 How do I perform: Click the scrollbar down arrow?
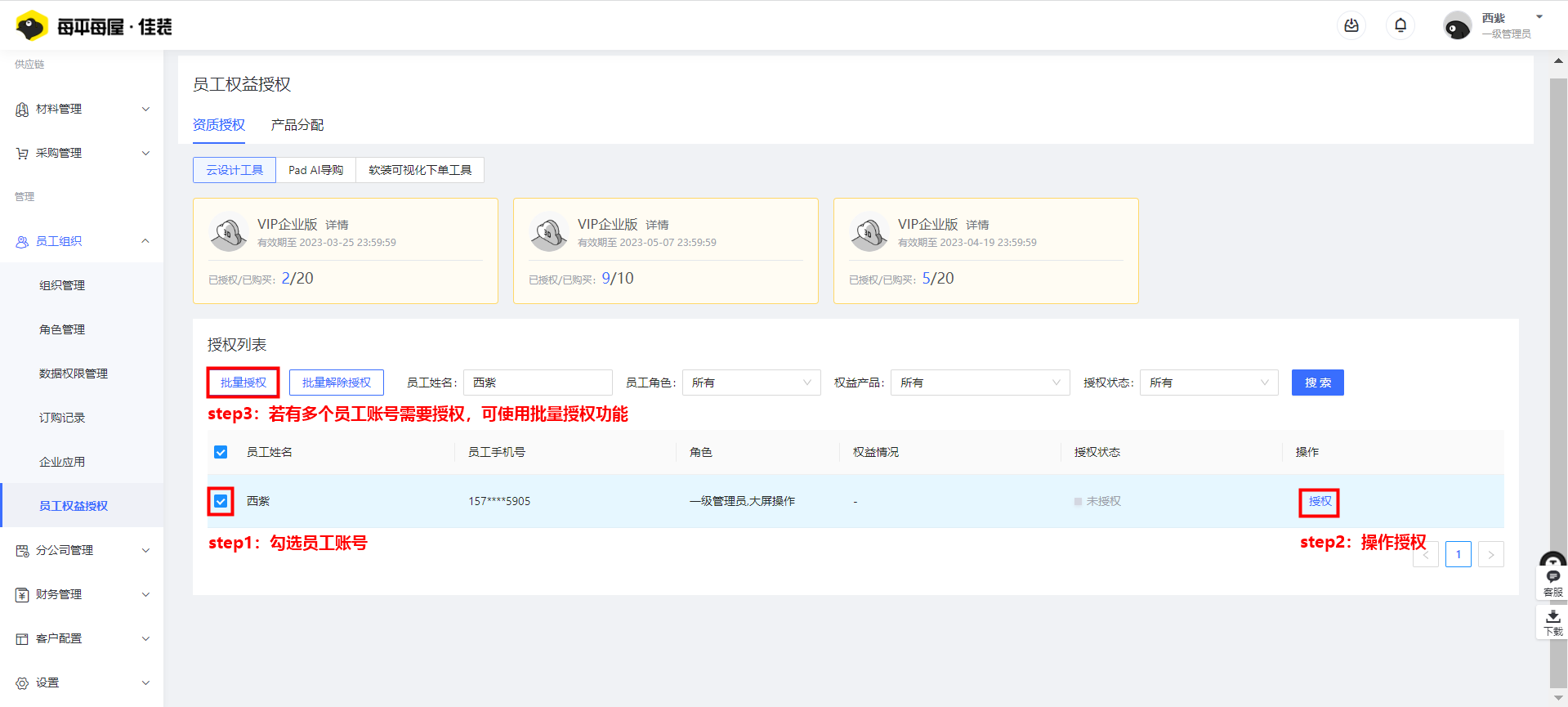point(1558,699)
